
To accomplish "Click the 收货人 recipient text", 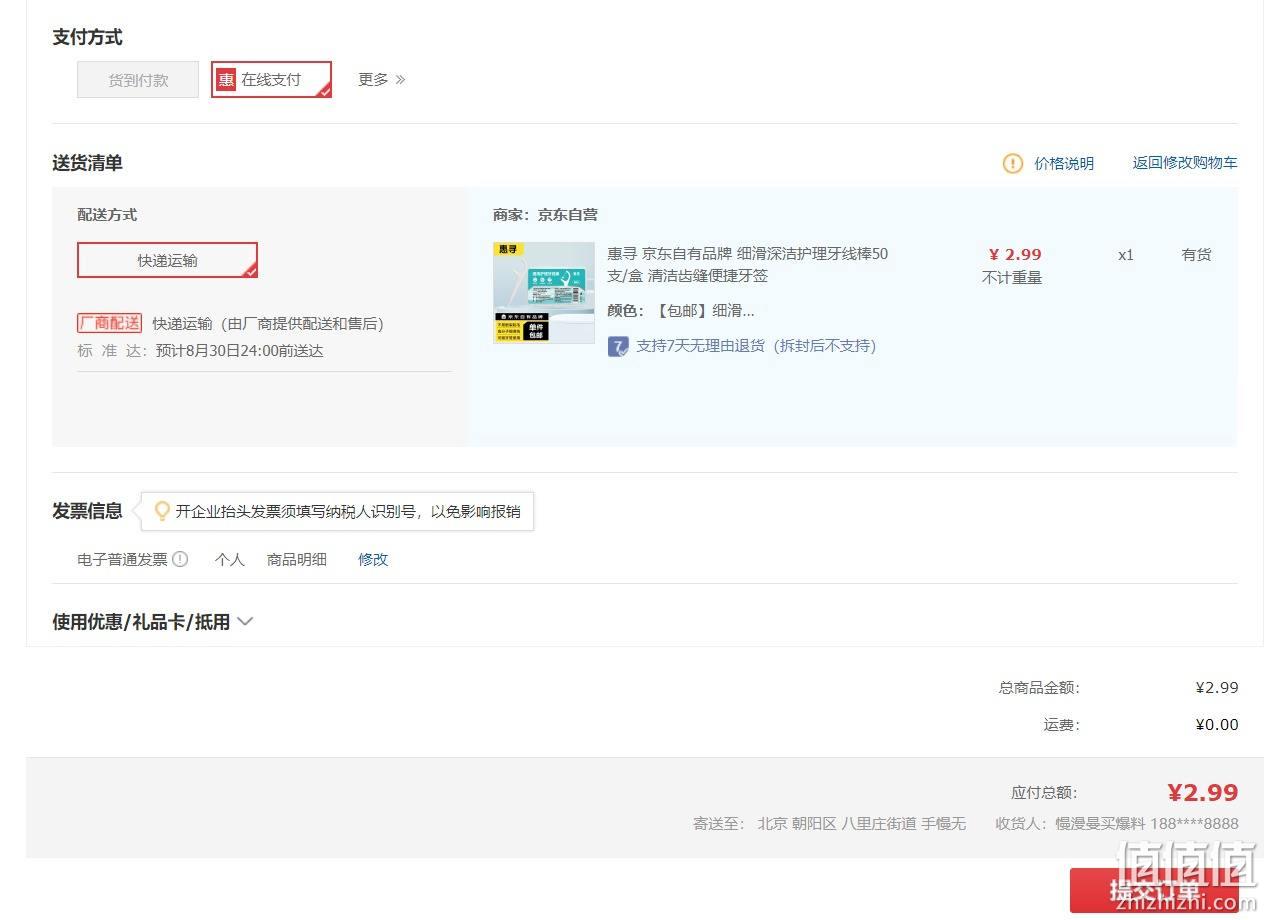I will coord(1117,824).
